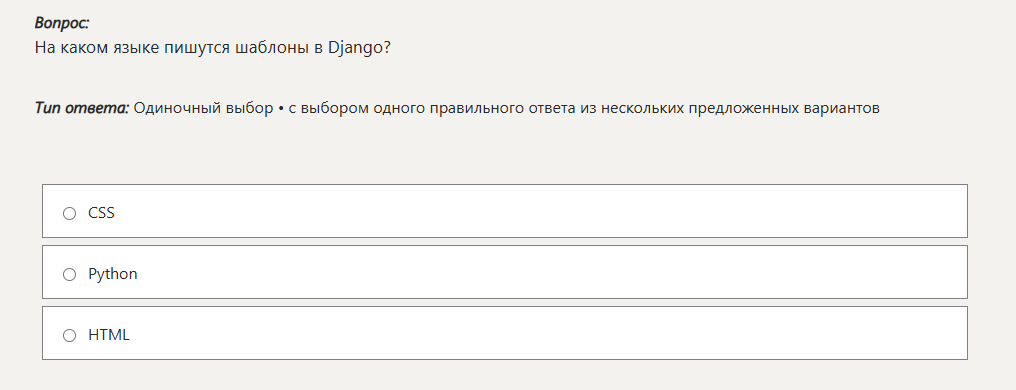Screen dimensions: 1016x390
Task: Click the "HTML" answer label text
Action: pos(109,335)
